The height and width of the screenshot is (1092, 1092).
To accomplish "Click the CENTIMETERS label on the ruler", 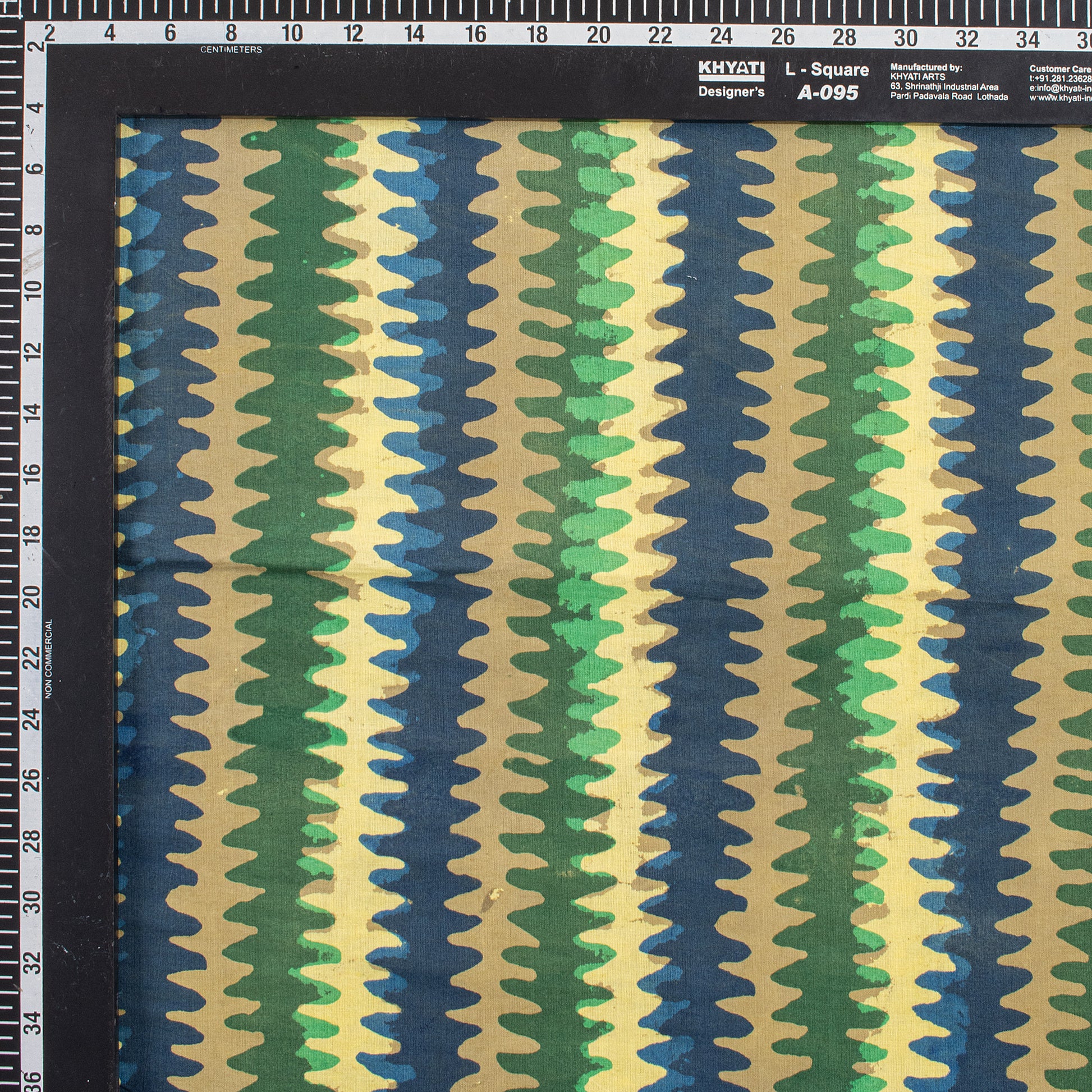I will 231,50.
